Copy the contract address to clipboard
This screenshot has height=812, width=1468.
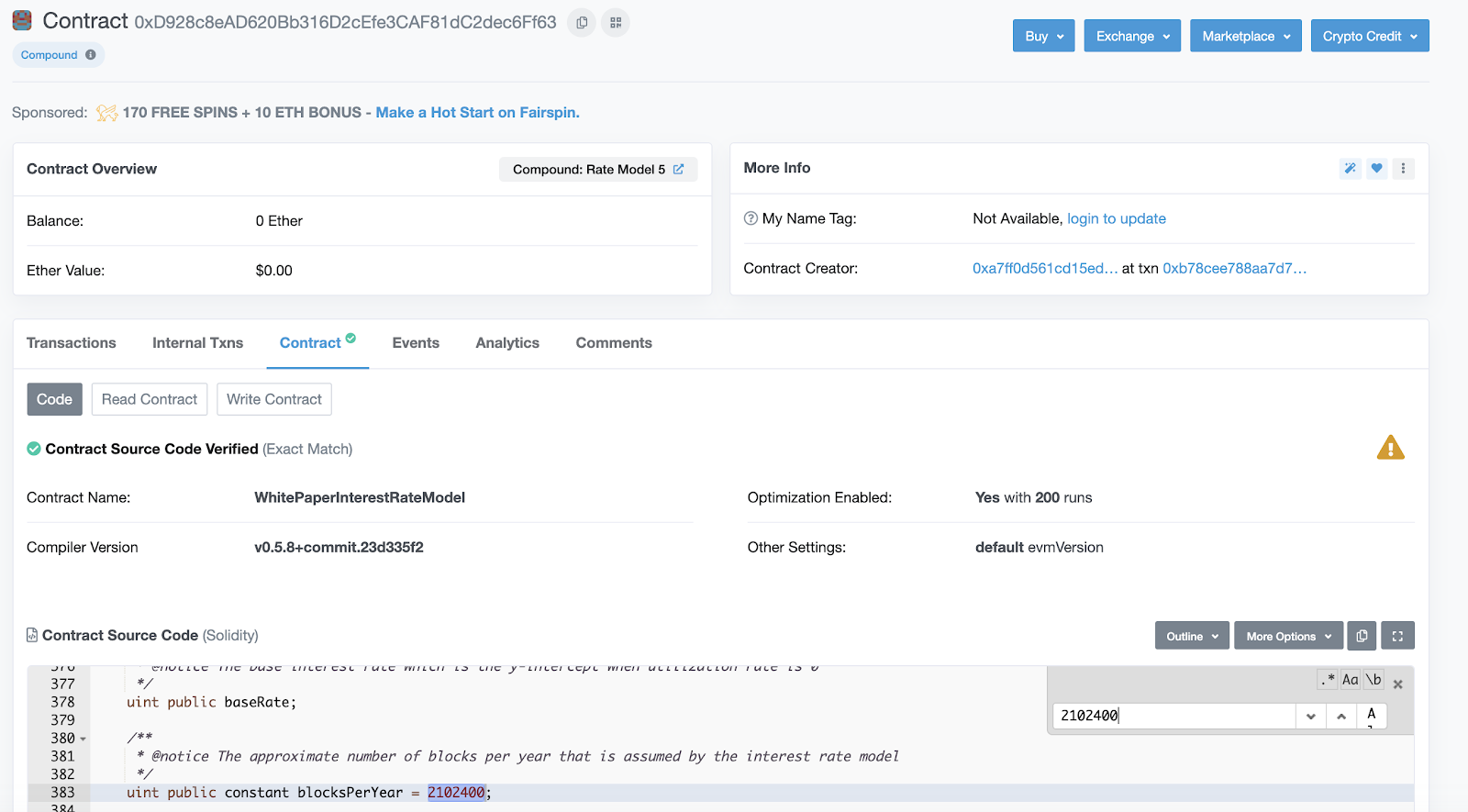(582, 22)
